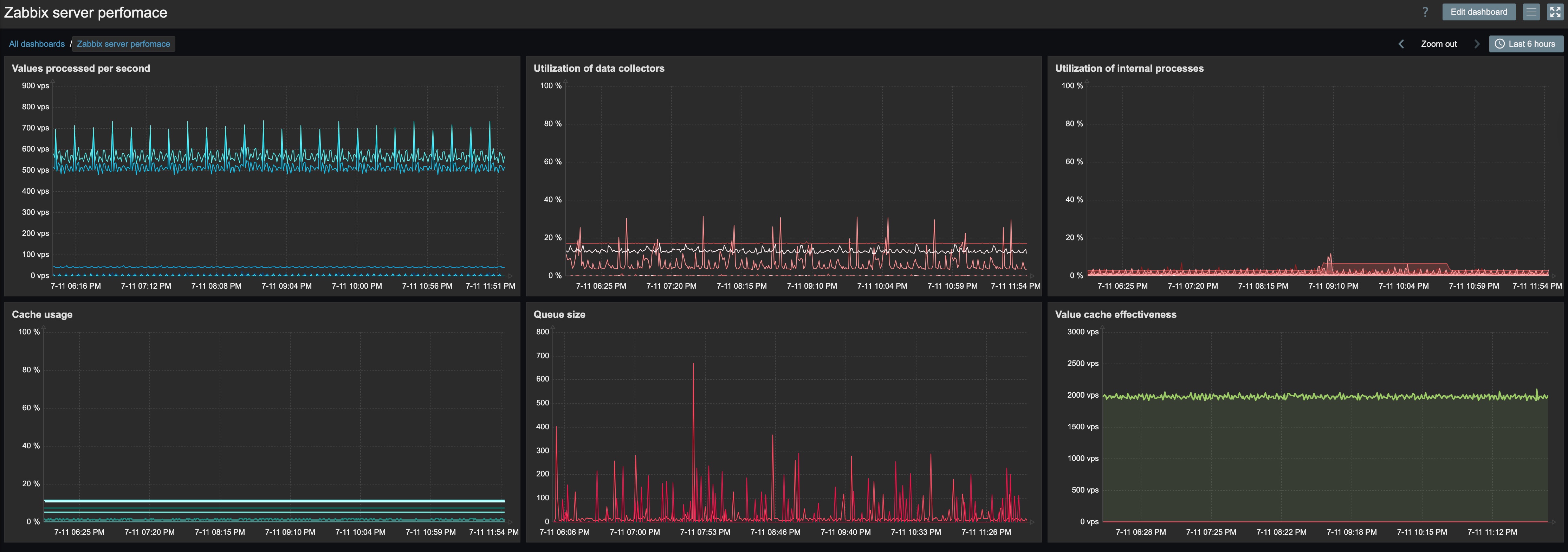
Task: Click the 3000 vps axis label
Action: [1083, 332]
